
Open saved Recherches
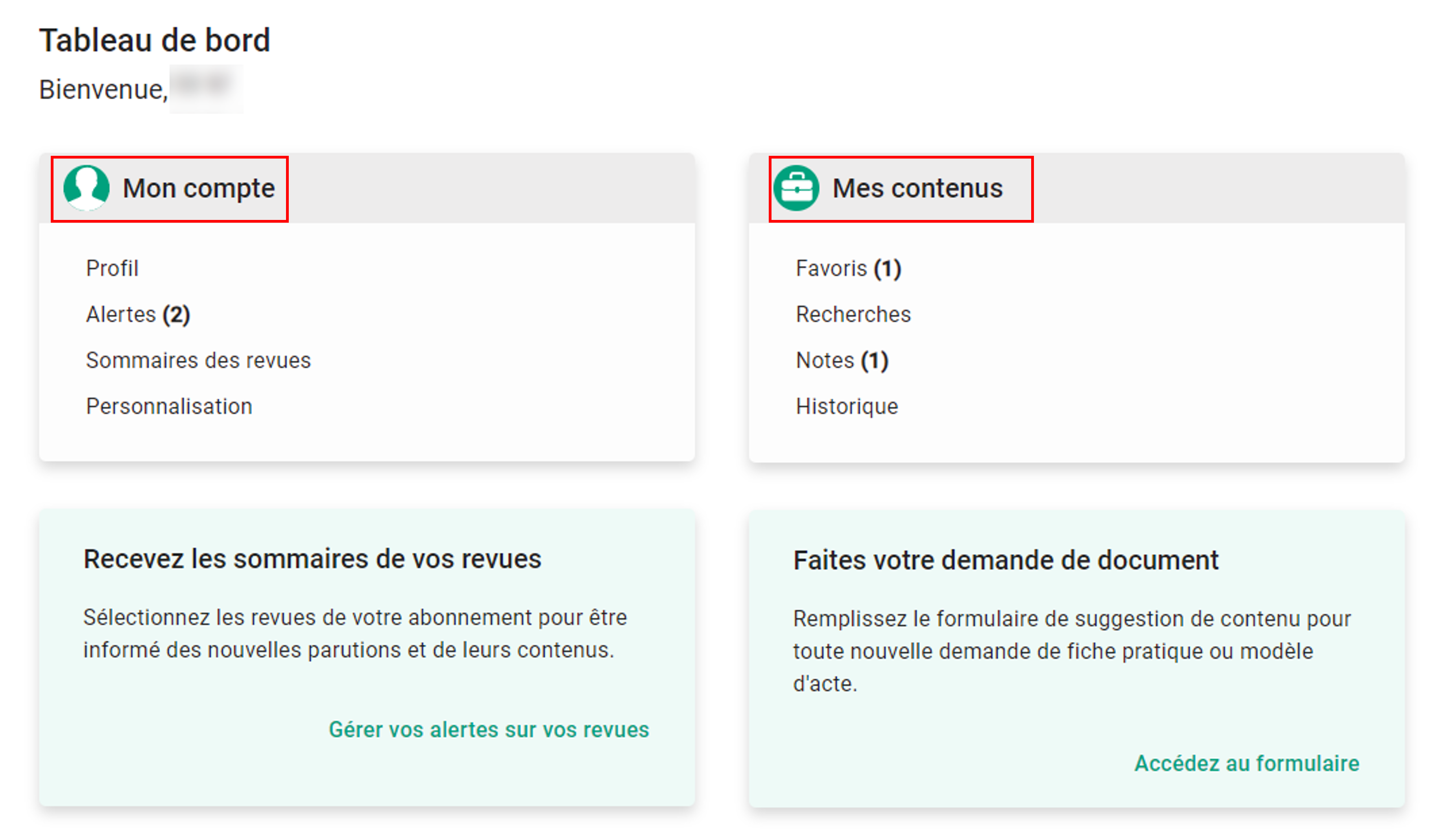pos(853,314)
